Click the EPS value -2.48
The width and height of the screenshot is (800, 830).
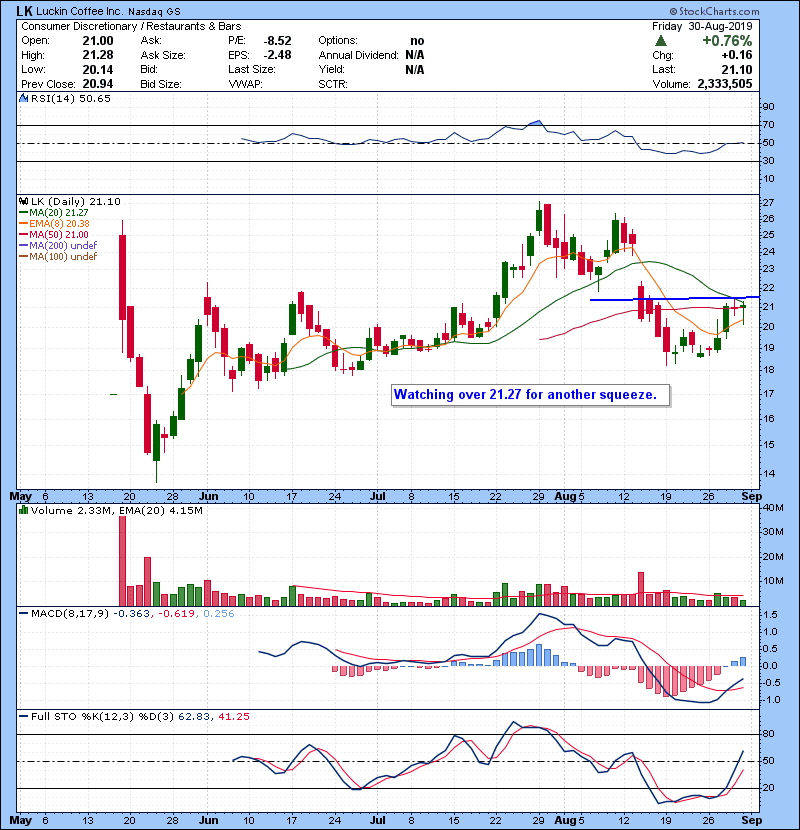(x=277, y=55)
